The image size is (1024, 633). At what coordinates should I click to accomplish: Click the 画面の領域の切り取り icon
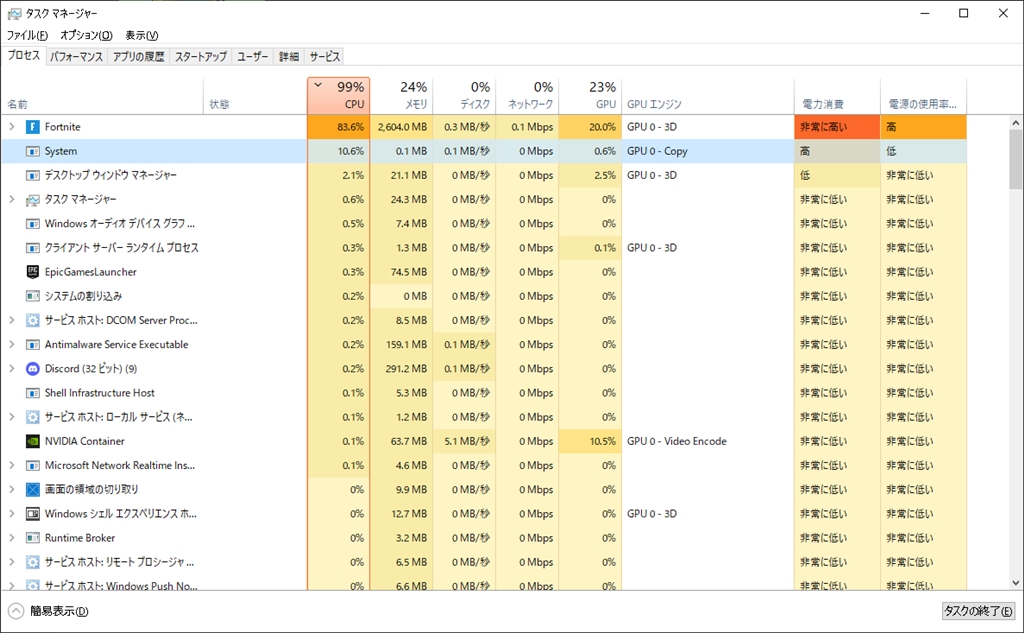coord(32,490)
